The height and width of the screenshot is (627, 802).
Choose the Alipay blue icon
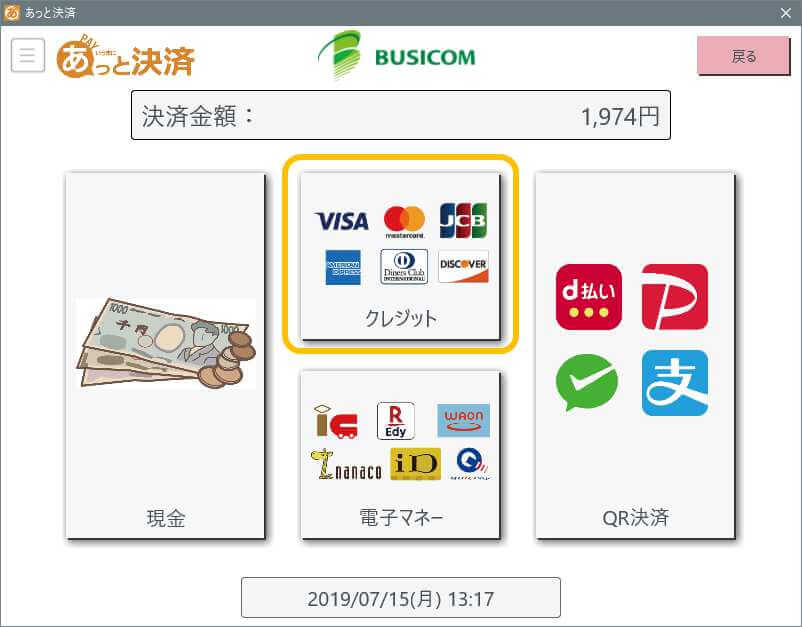(675, 383)
